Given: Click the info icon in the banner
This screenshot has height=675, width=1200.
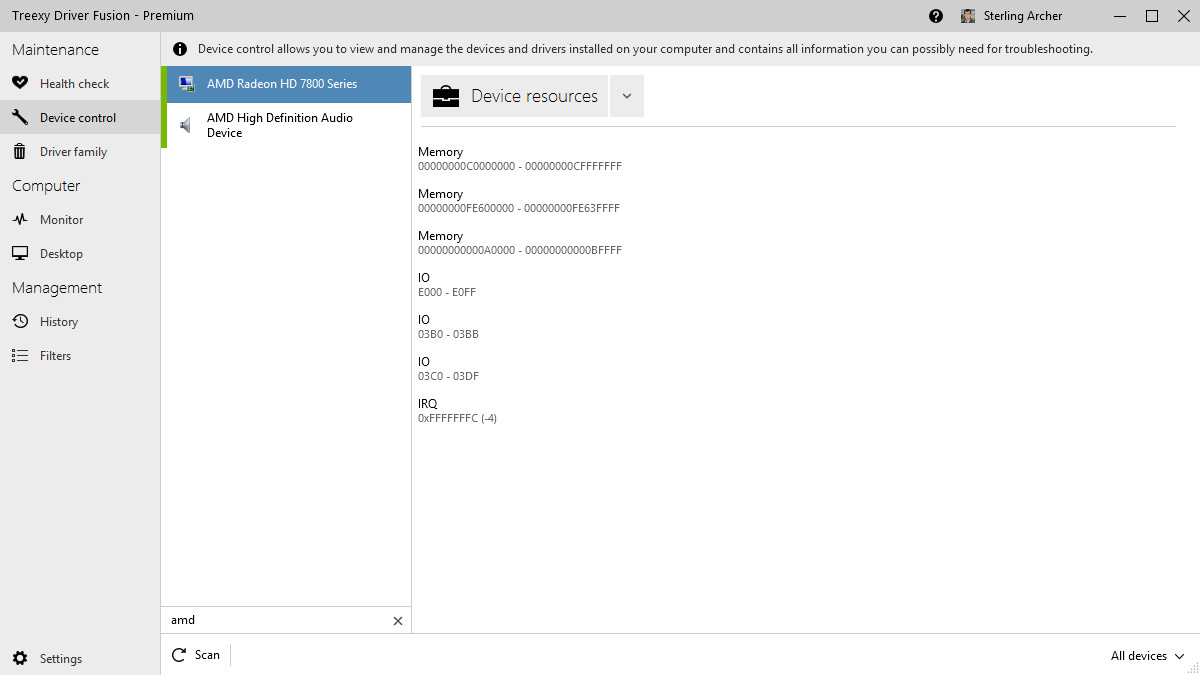Looking at the screenshot, I should 180,49.
